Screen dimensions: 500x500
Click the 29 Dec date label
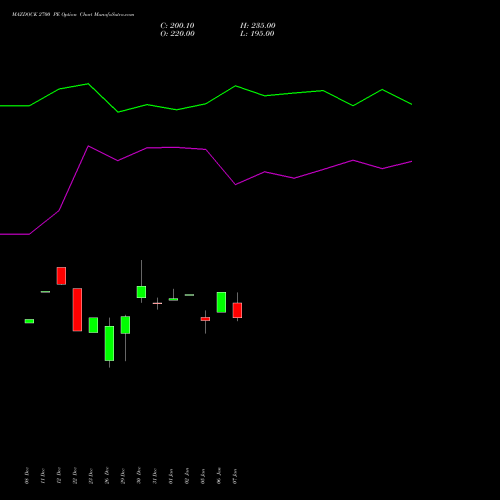tap(123, 475)
